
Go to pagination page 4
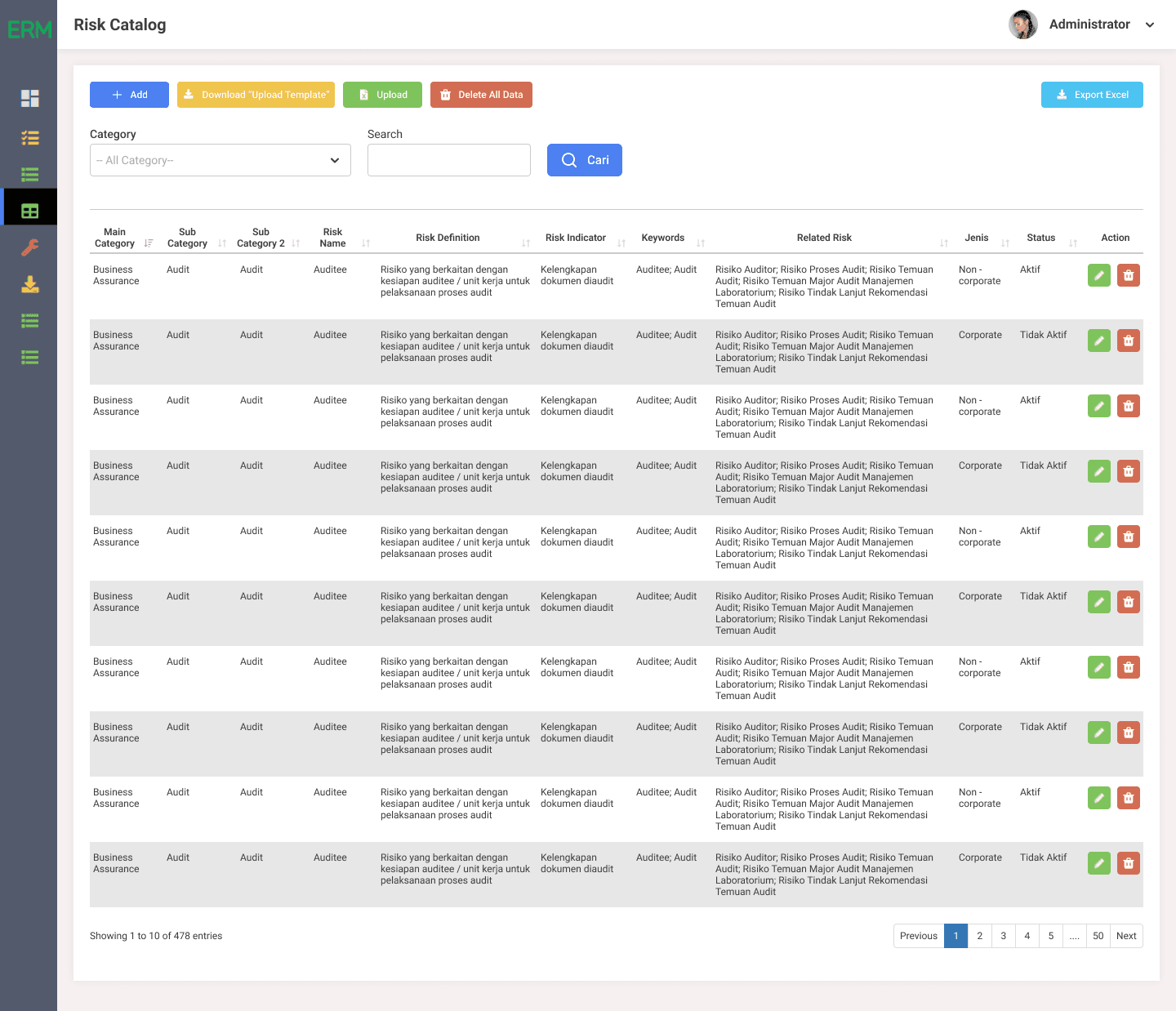click(x=1027, y=936)
